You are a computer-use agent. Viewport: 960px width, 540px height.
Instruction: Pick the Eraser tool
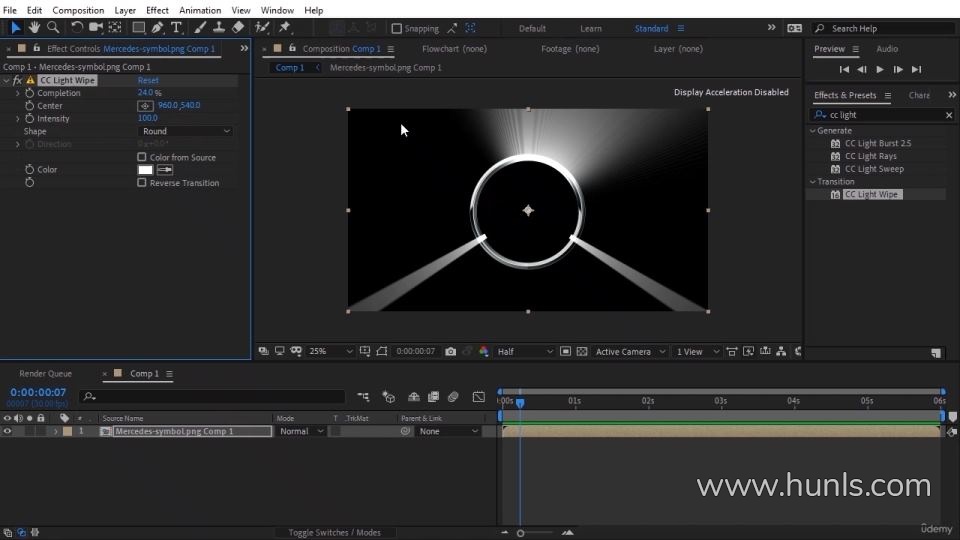click(238, 28)
